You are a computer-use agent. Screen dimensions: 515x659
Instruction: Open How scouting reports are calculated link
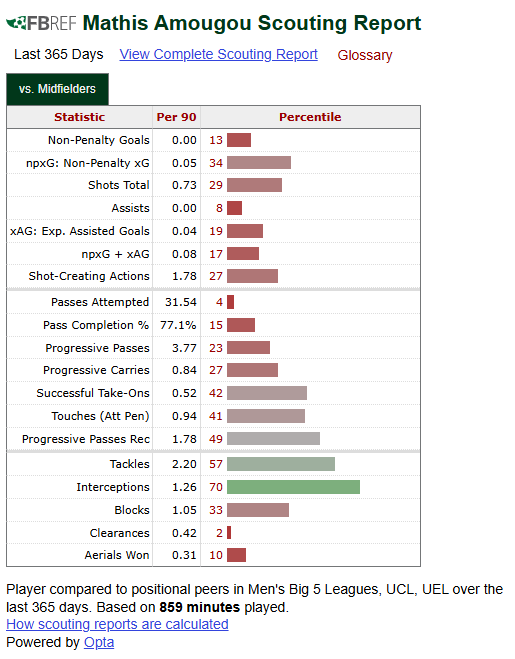(117, 624)
